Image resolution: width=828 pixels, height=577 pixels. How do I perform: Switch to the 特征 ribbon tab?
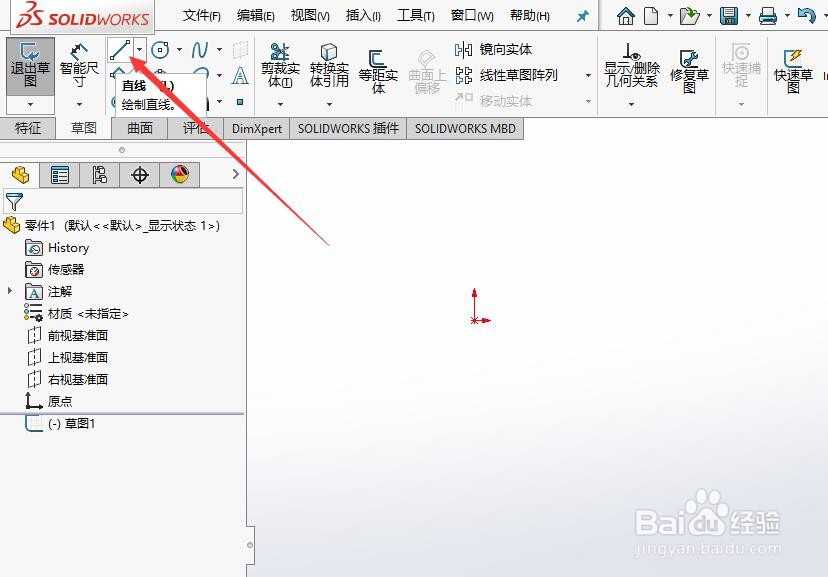pyautogui.click(x=28, y=128)
